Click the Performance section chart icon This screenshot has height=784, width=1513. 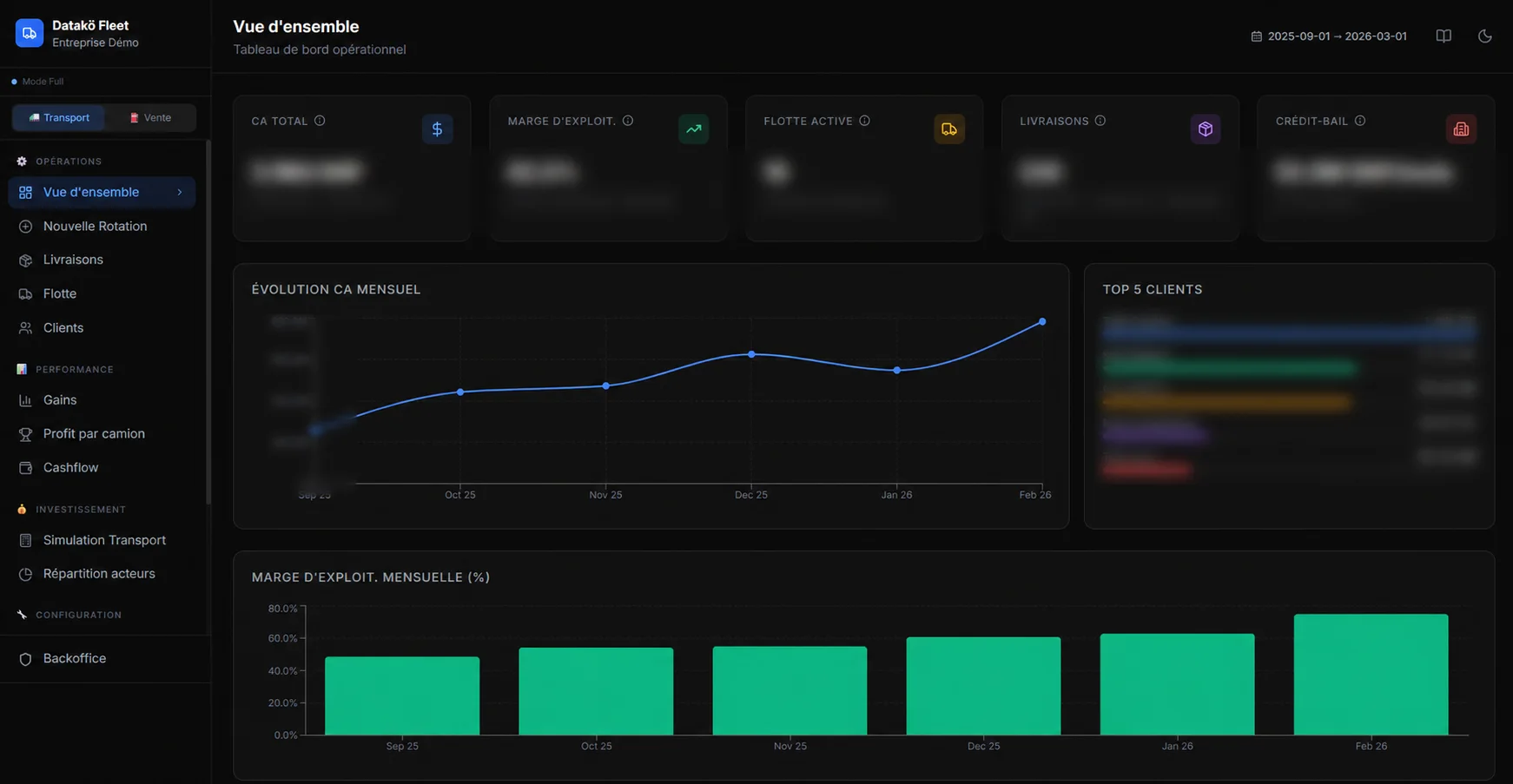pos(22,369)
